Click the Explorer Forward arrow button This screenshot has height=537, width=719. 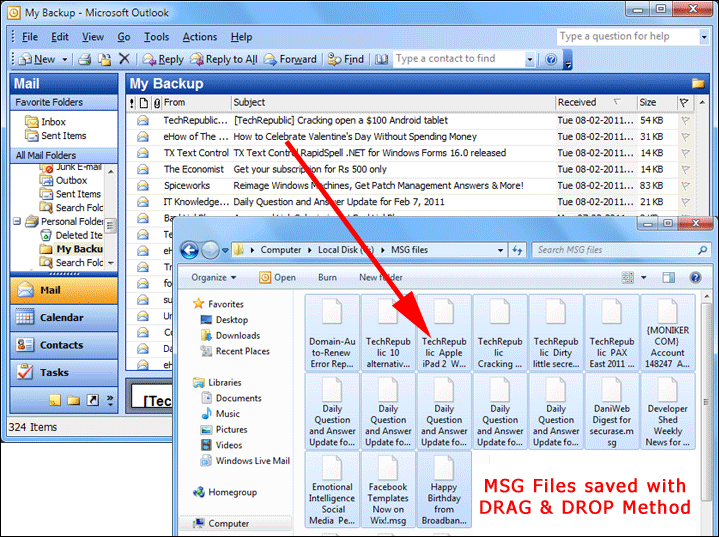point(210,250)
